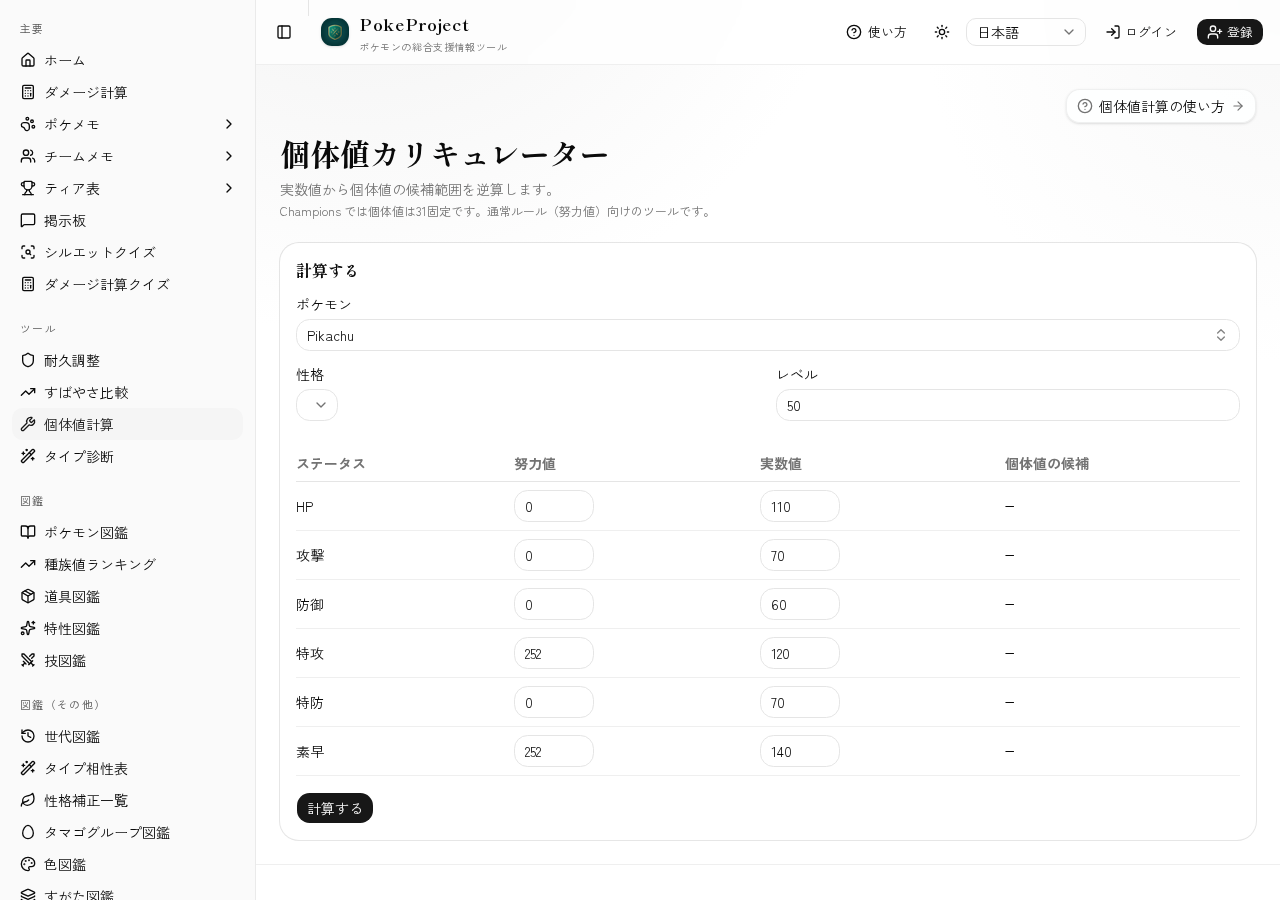Click the 特防 実数値 input
The width and height of the screenshot is (1280, 900).
[x=800, y=702]
